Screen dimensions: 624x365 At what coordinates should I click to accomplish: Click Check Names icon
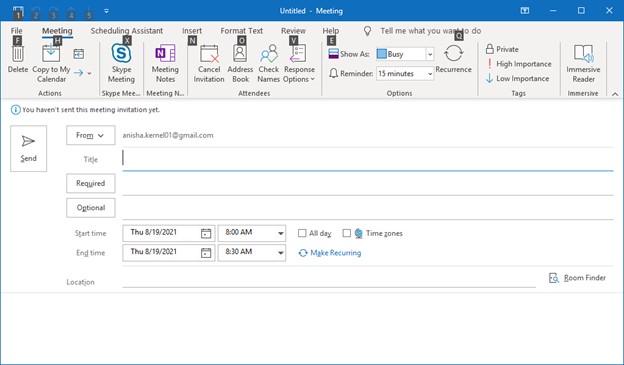[x=269, y=54]
